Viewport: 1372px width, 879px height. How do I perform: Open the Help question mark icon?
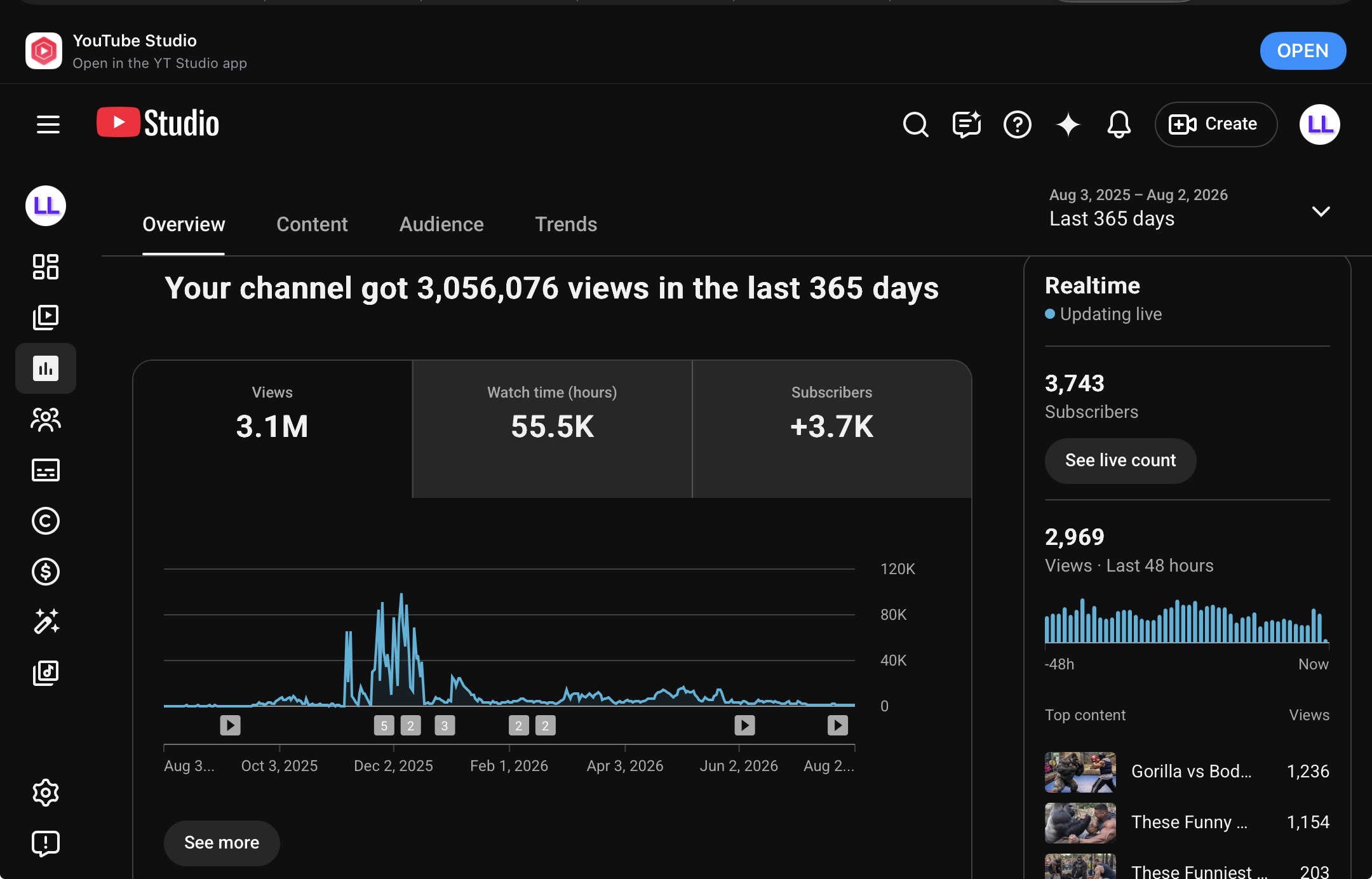click(x=1018, y=124)
